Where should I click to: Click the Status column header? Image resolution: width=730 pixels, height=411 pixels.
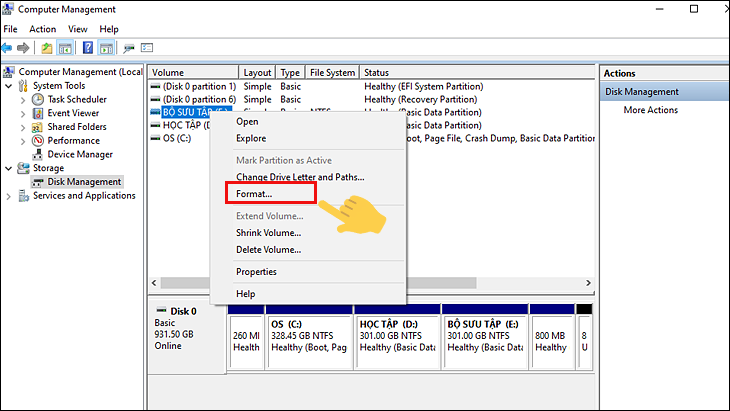click(478, 73)
